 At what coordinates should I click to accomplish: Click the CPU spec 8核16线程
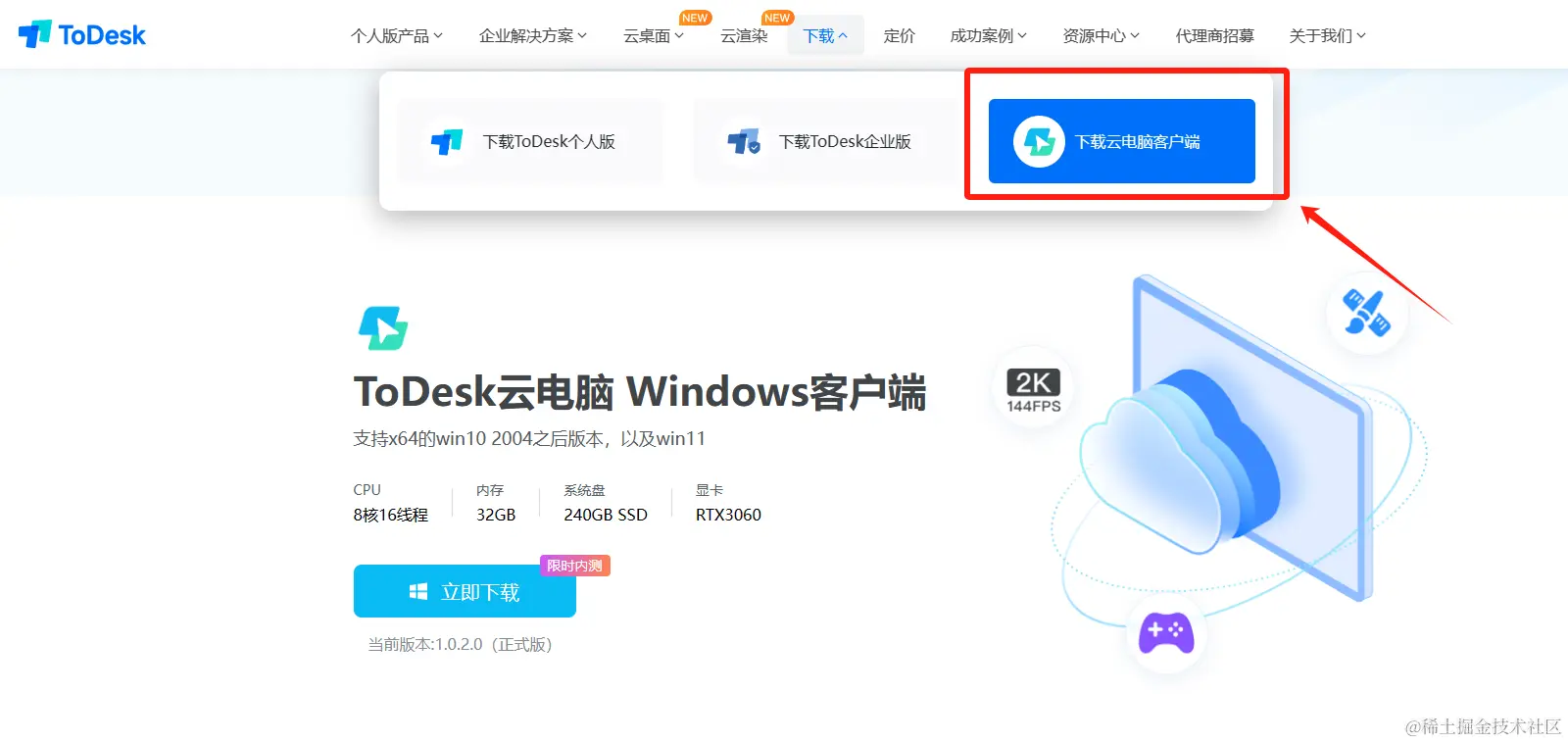(x=391, y=515)
